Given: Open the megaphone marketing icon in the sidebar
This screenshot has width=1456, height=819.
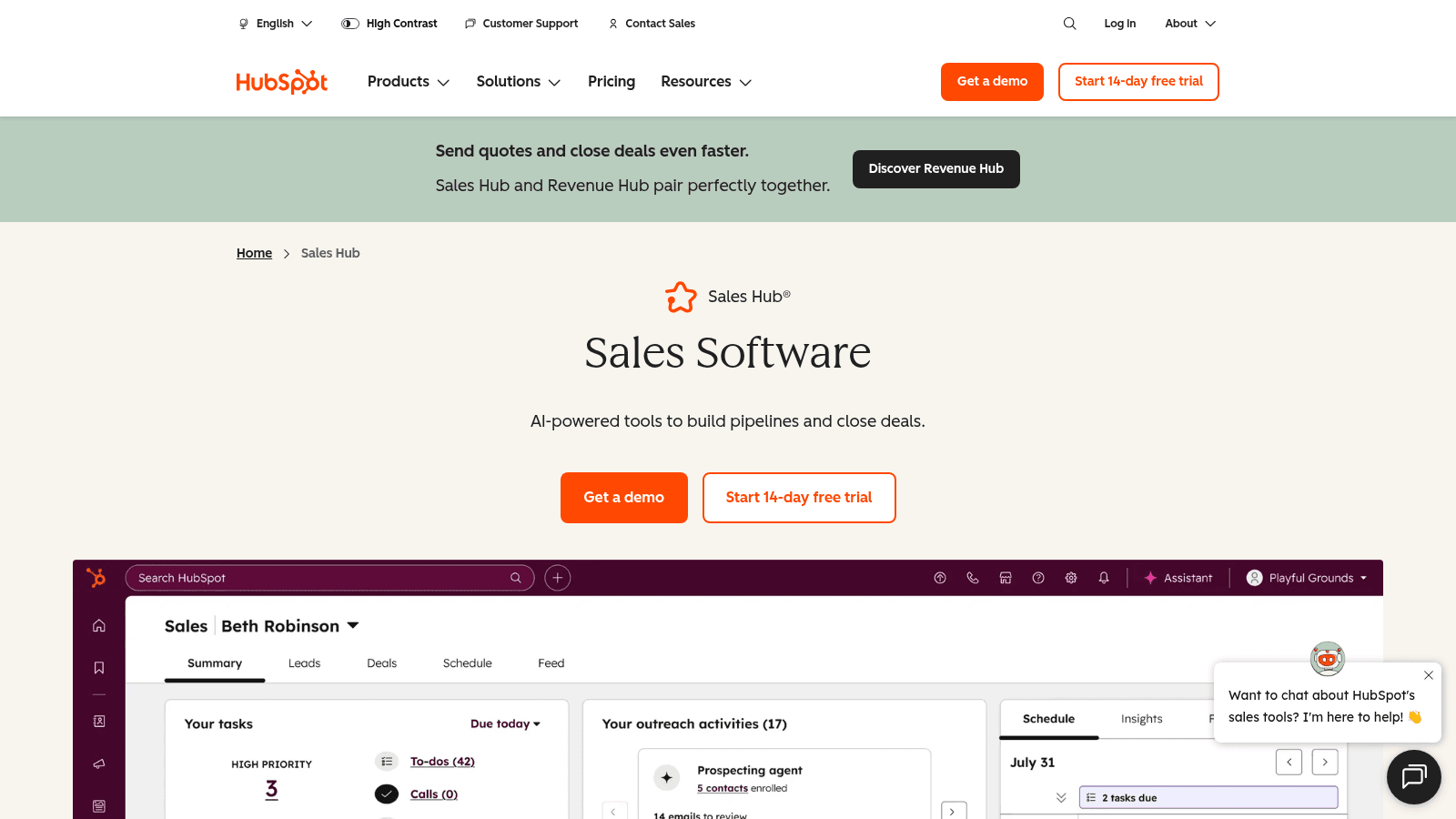Looking at the screenshot, I should pos(99,763).
